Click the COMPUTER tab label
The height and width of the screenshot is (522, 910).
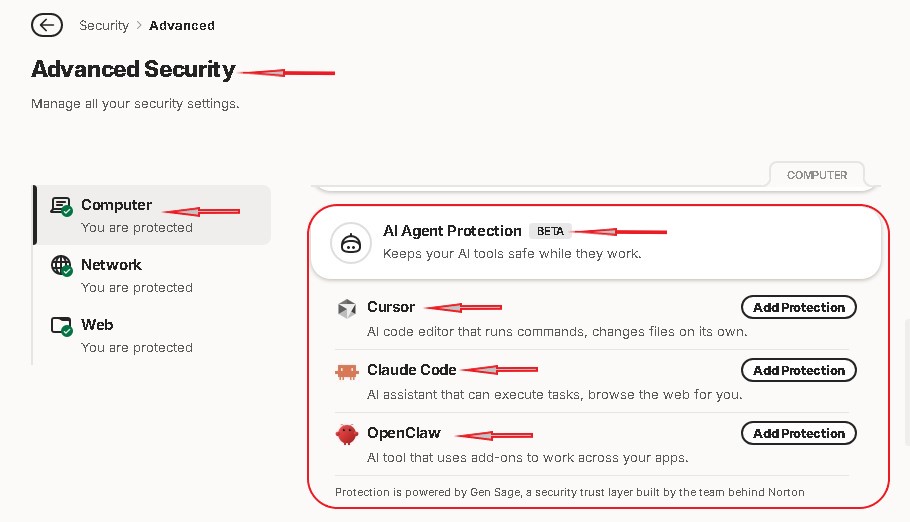[817, 175]
